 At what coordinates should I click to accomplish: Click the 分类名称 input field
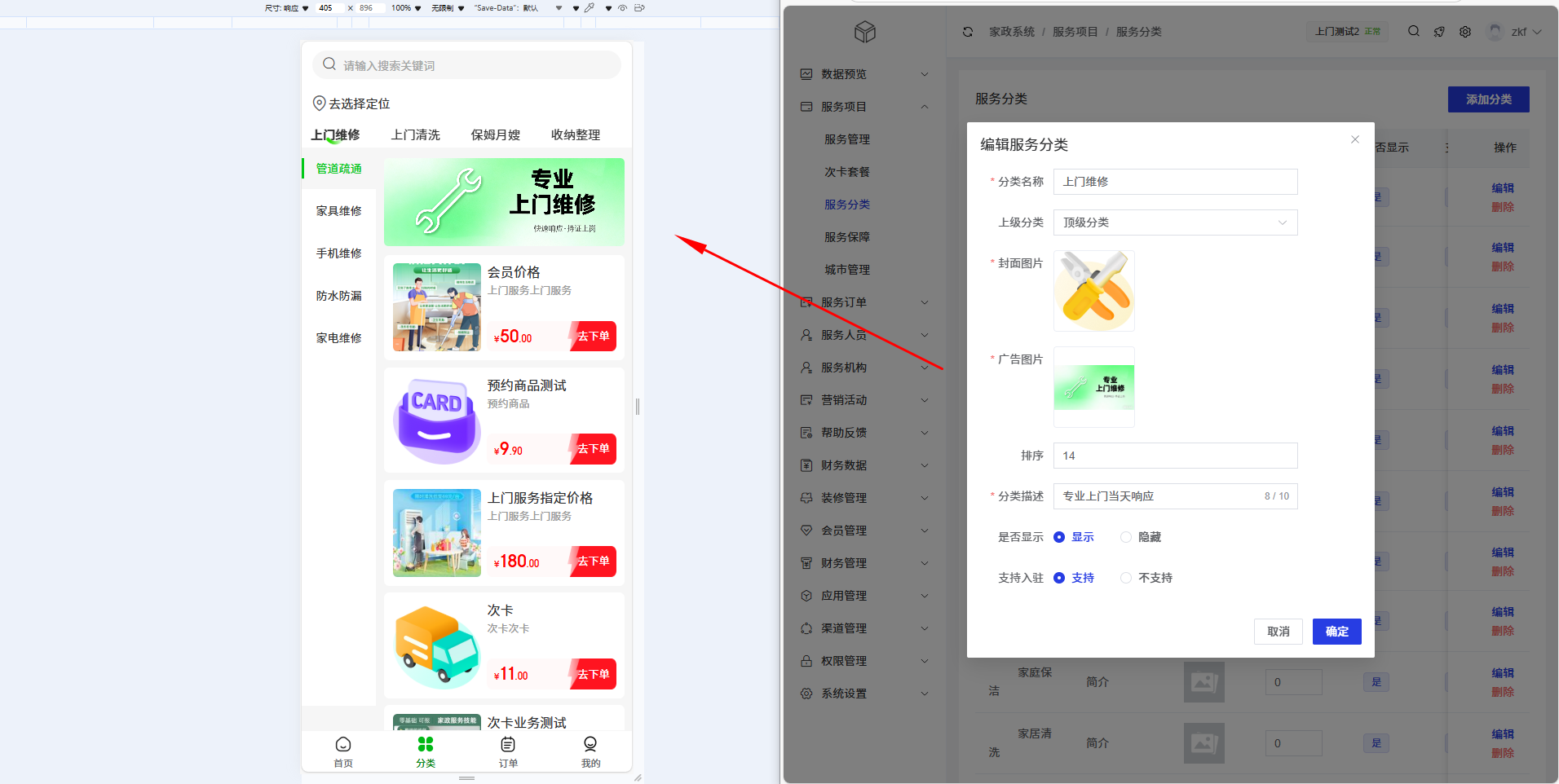[1175, 182]
